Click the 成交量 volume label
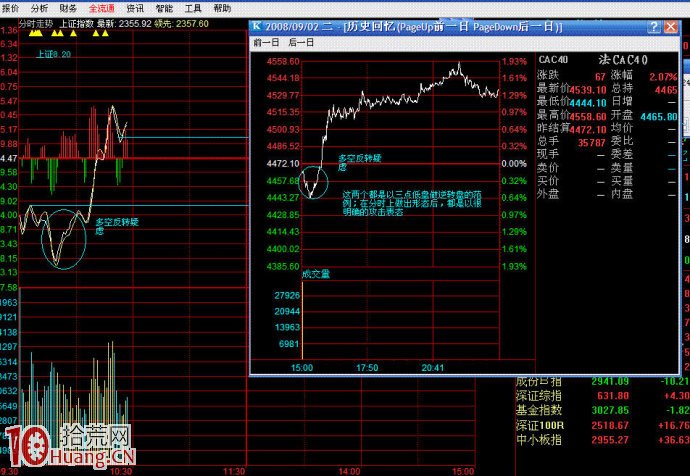 point(316,274)
